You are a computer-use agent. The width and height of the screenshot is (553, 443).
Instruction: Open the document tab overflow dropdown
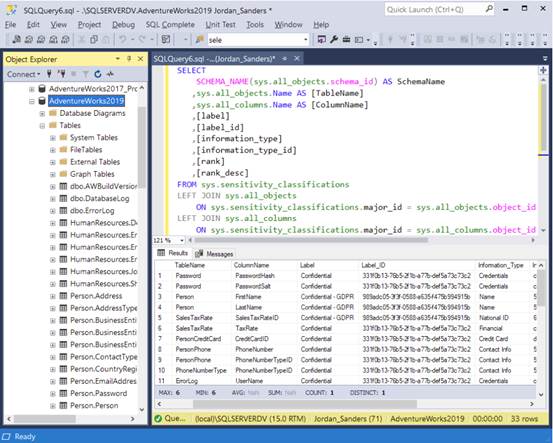pos(545,59)
